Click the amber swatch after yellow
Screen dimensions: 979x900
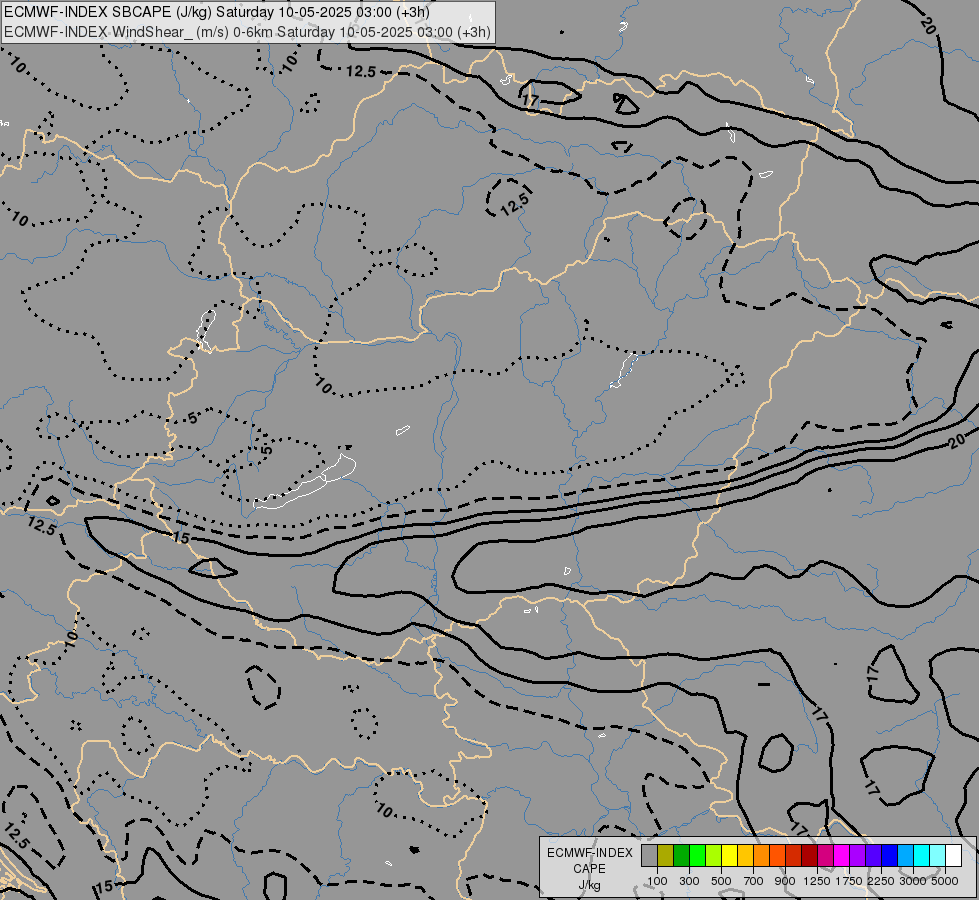click(745, 855)
